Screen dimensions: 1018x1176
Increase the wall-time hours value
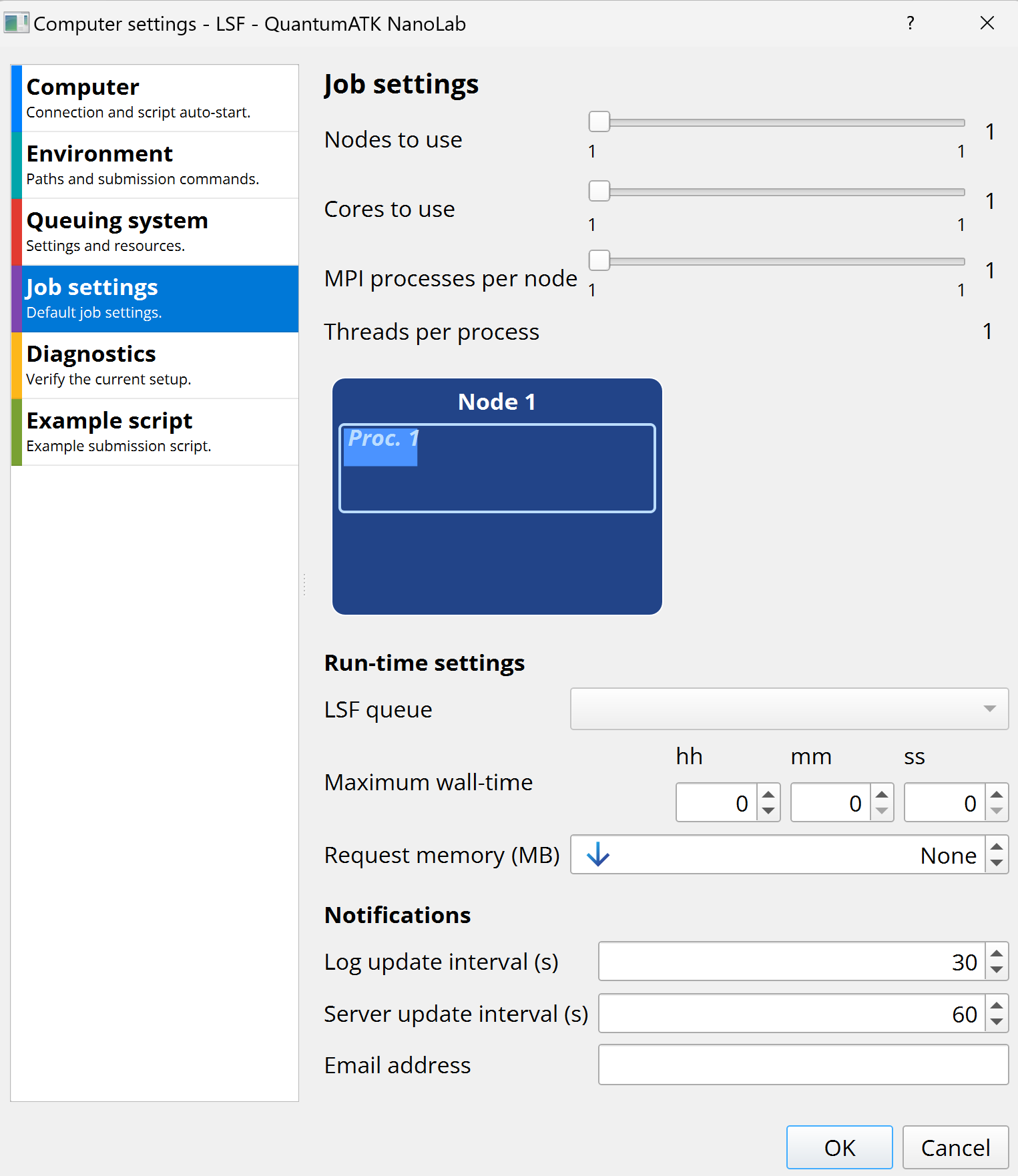point(768,794)
